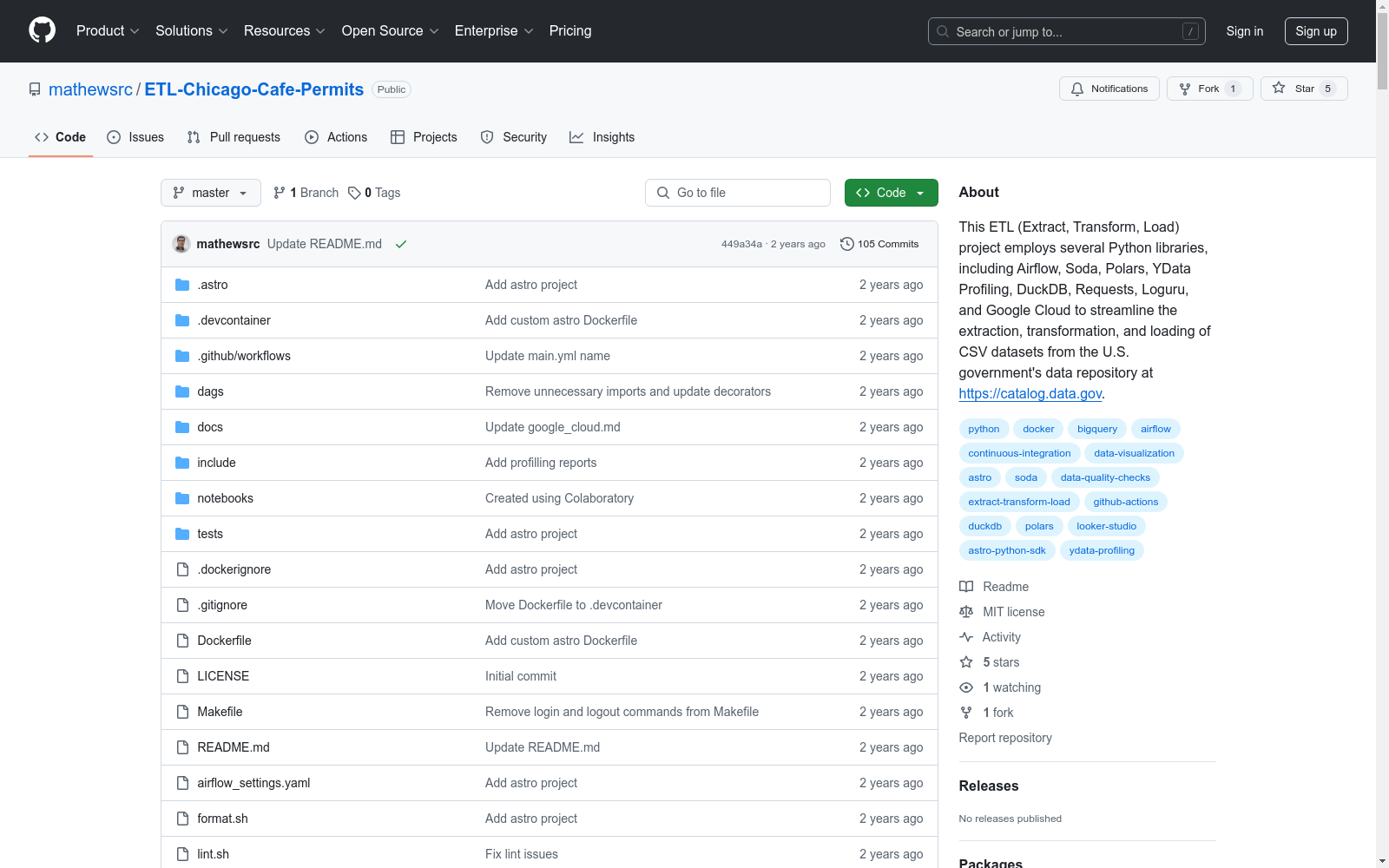
Task: Click the mathewsrc avatar in the commit header
Action: pyautogui.click(x=181, y=244)
